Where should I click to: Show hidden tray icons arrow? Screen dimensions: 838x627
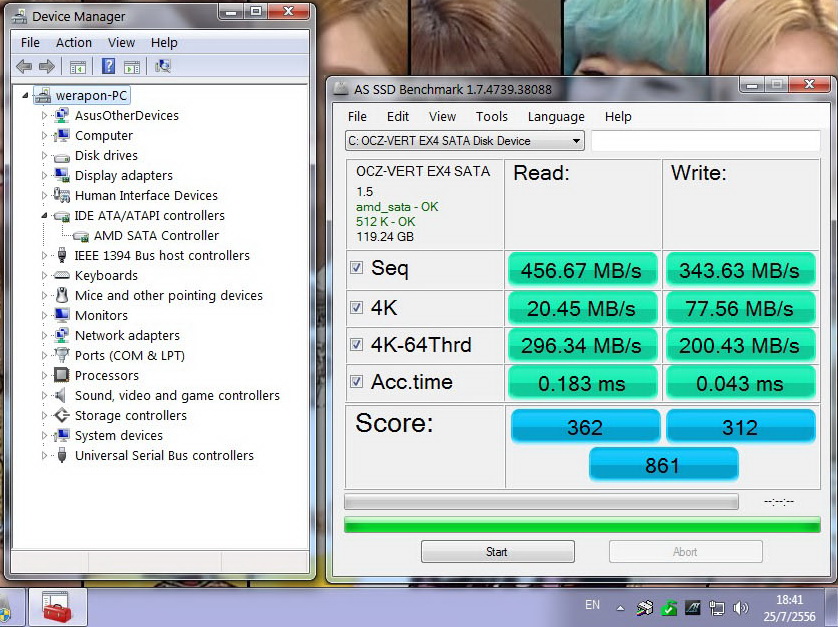620,608
